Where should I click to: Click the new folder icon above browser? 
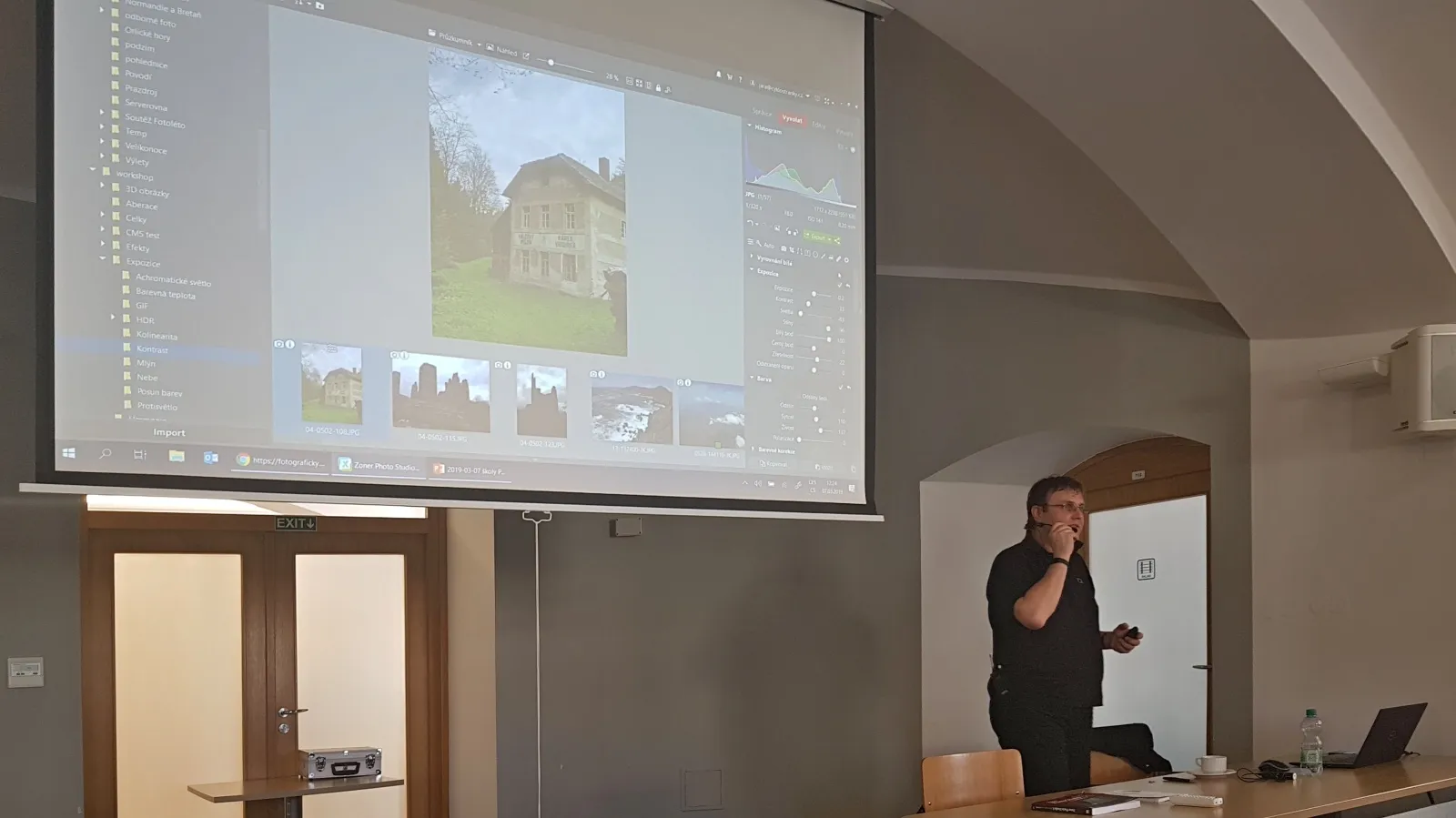(319, 5)
